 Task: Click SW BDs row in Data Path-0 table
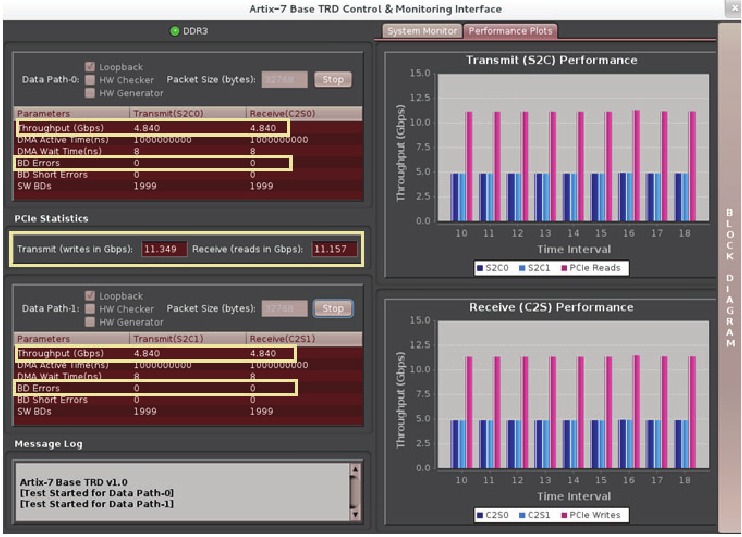(x=189, y=186)
